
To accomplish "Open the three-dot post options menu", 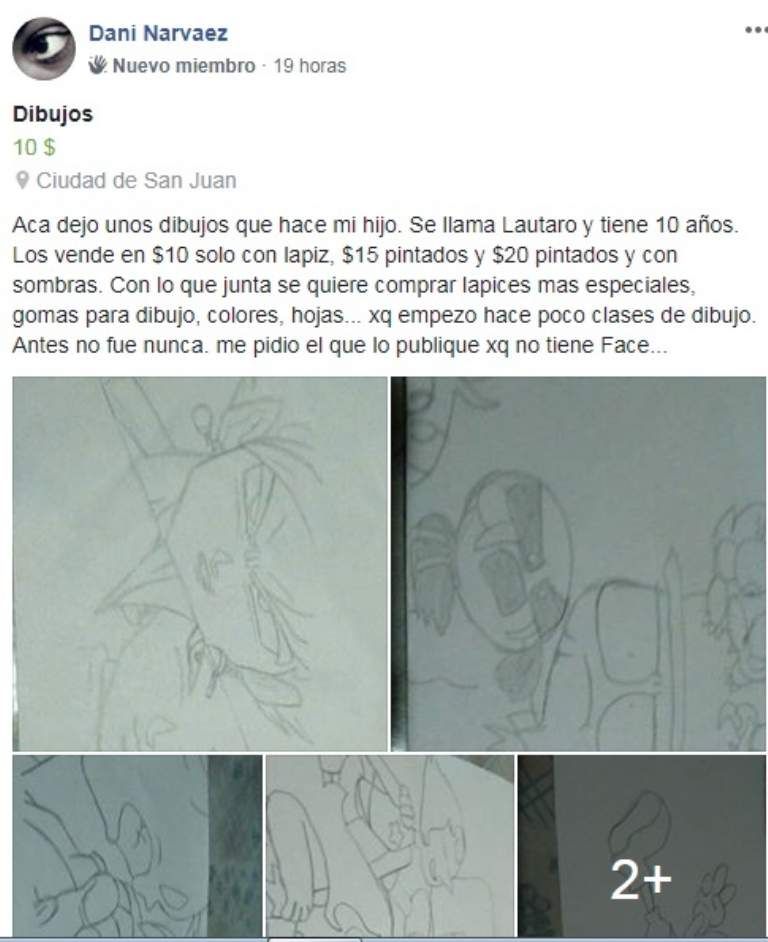I will (756, 29).
